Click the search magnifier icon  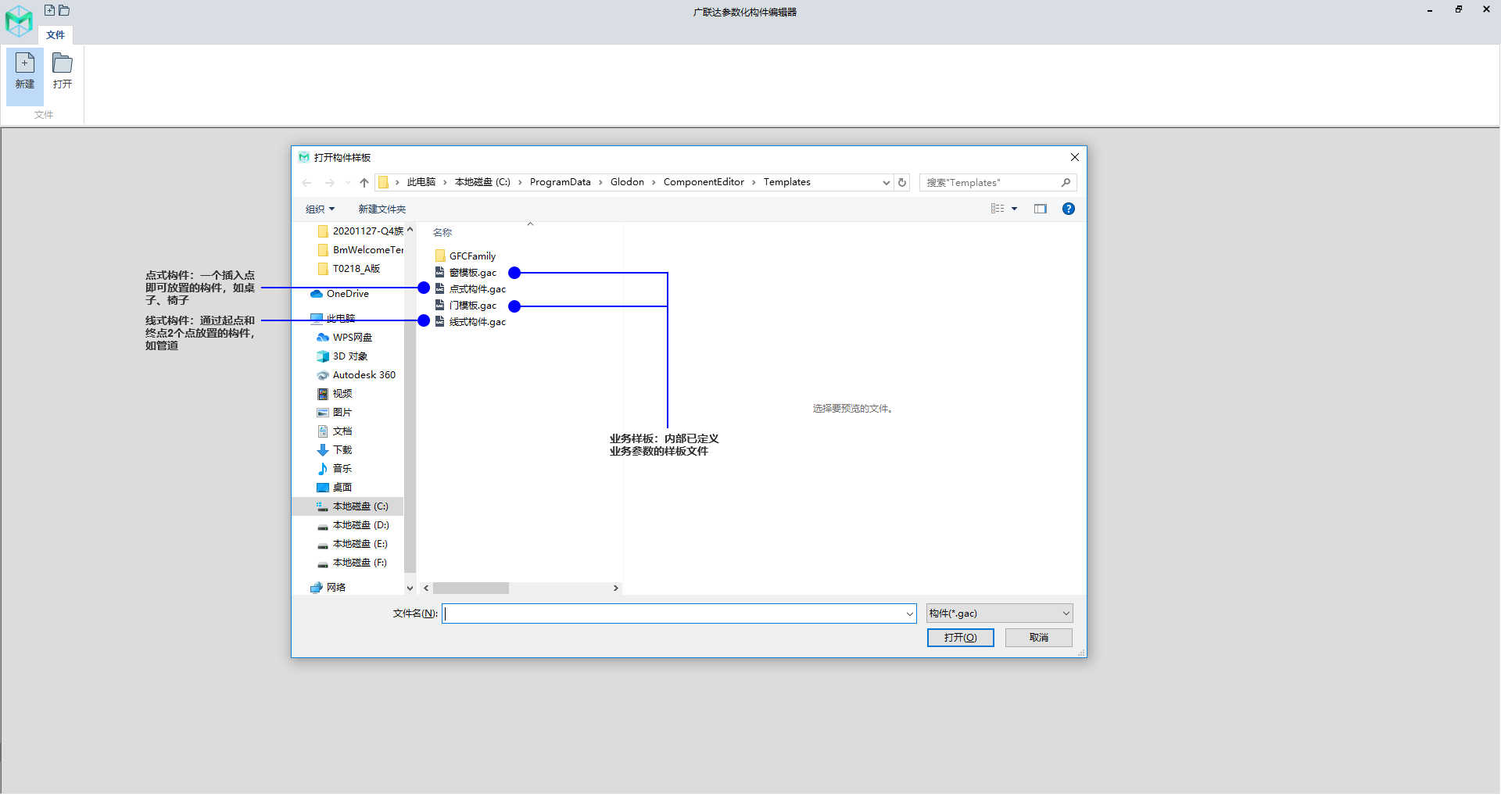coord(1066,182)
